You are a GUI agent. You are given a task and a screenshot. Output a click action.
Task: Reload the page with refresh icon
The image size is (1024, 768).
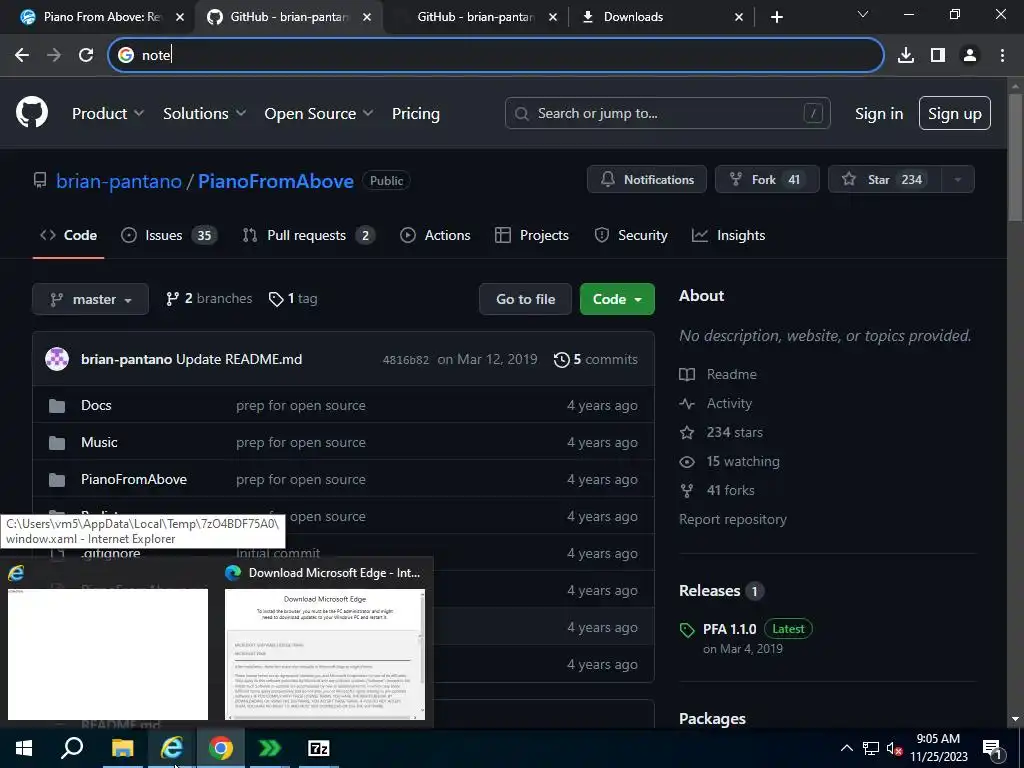86,55
